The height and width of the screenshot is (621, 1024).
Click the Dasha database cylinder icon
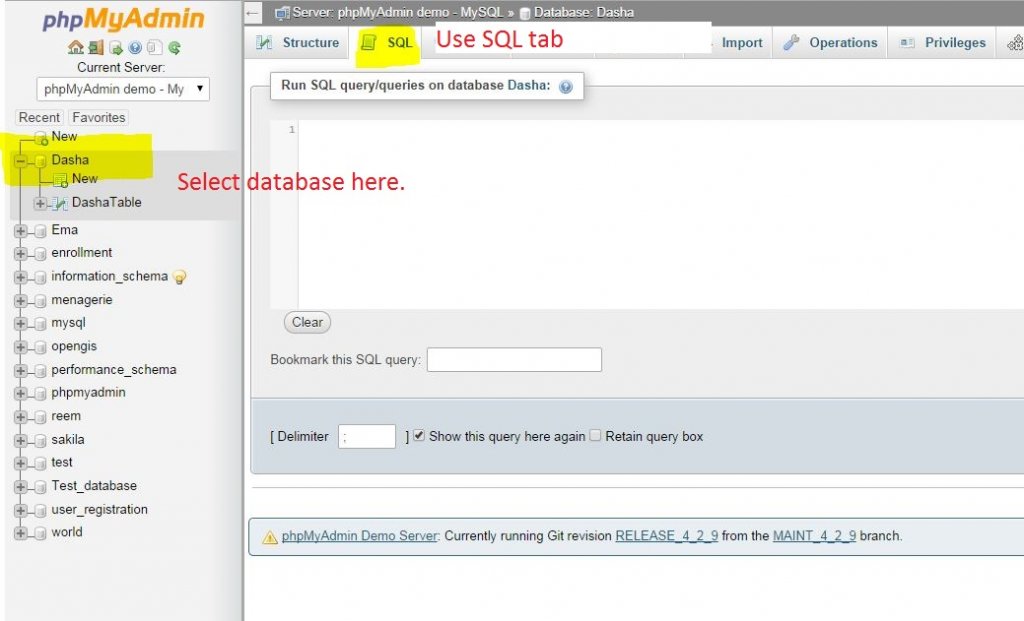40,160
